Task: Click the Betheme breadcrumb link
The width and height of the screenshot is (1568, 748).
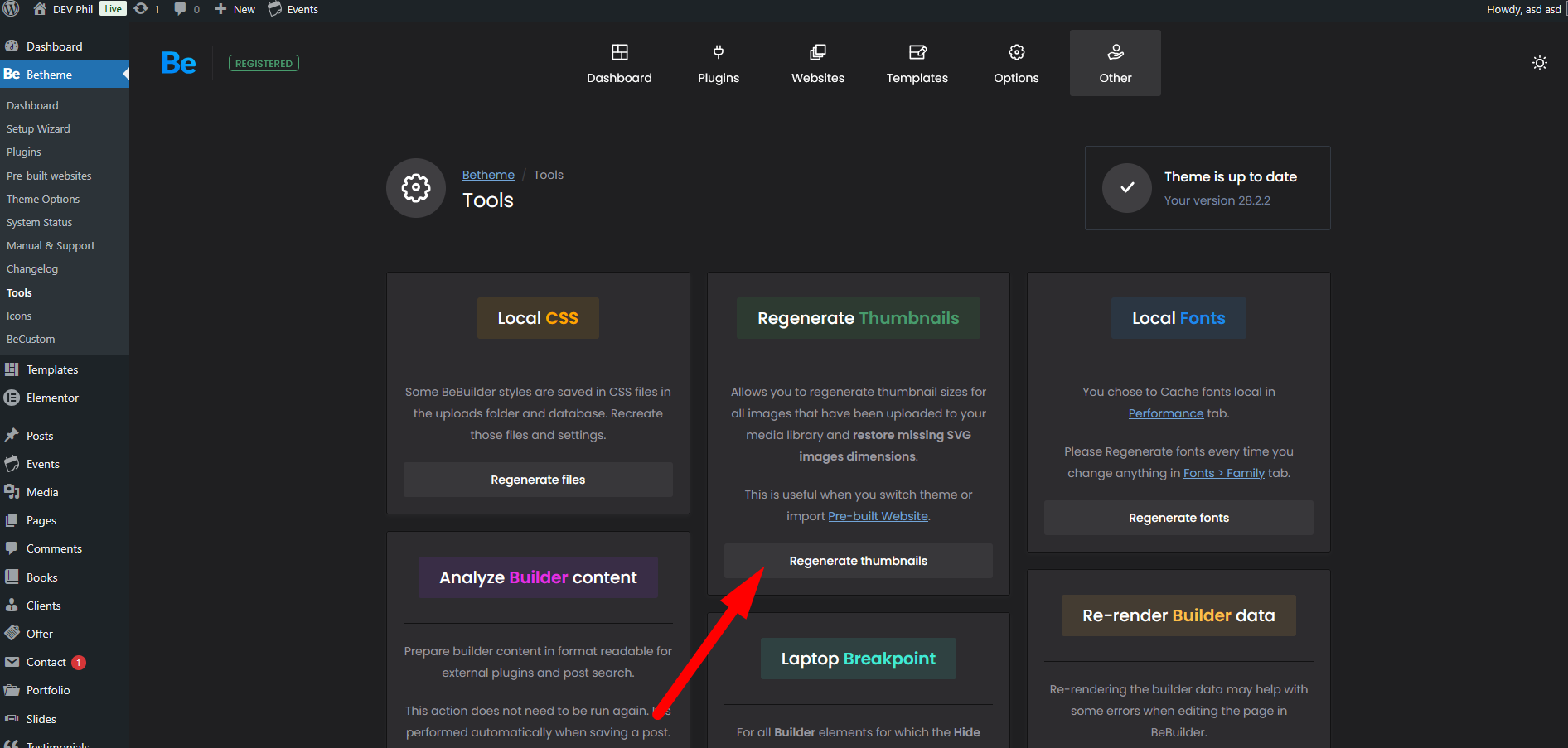Action: click(x=488, y=175)
